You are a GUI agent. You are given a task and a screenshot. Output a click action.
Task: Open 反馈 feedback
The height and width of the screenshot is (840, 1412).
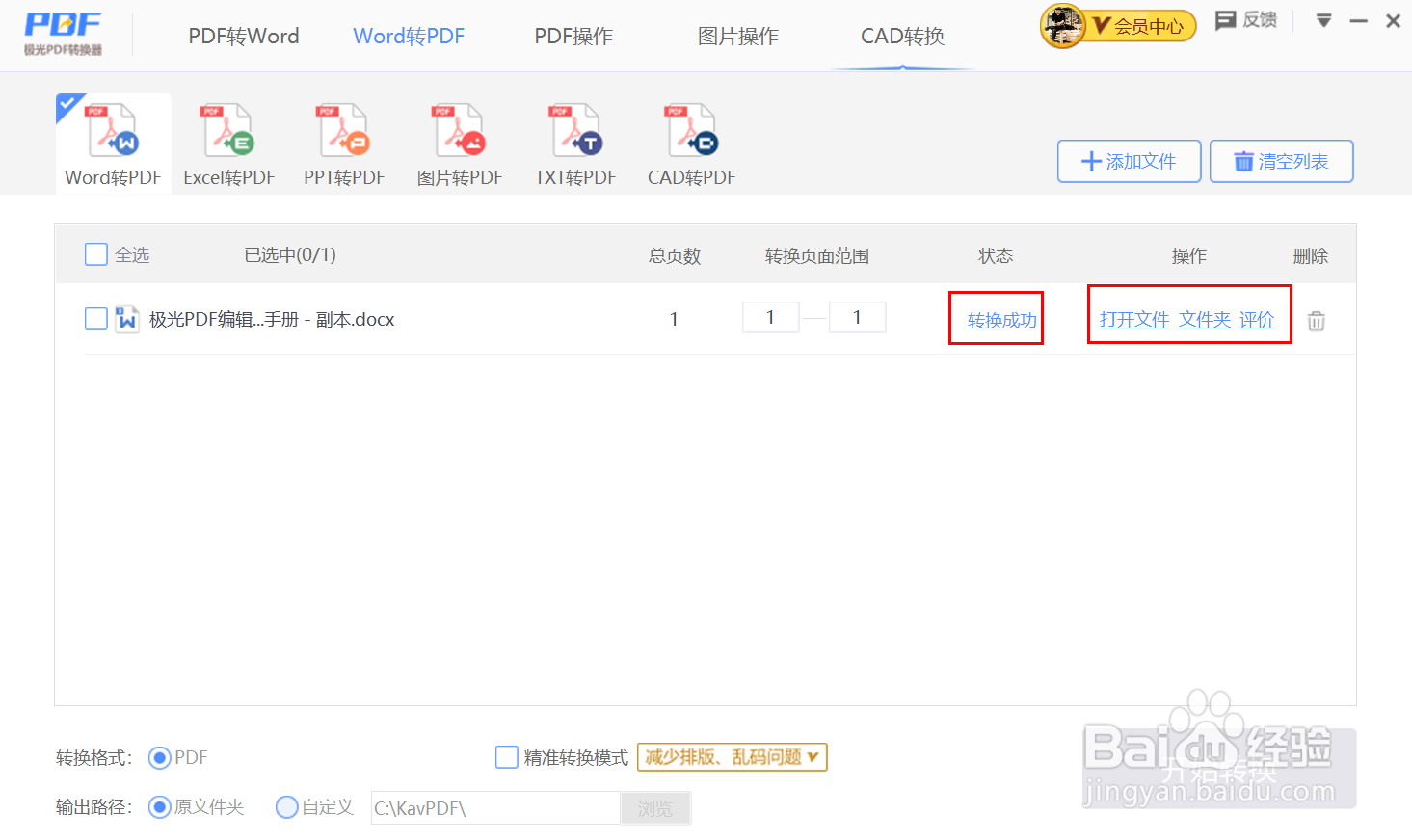[x=1246, y=20]
